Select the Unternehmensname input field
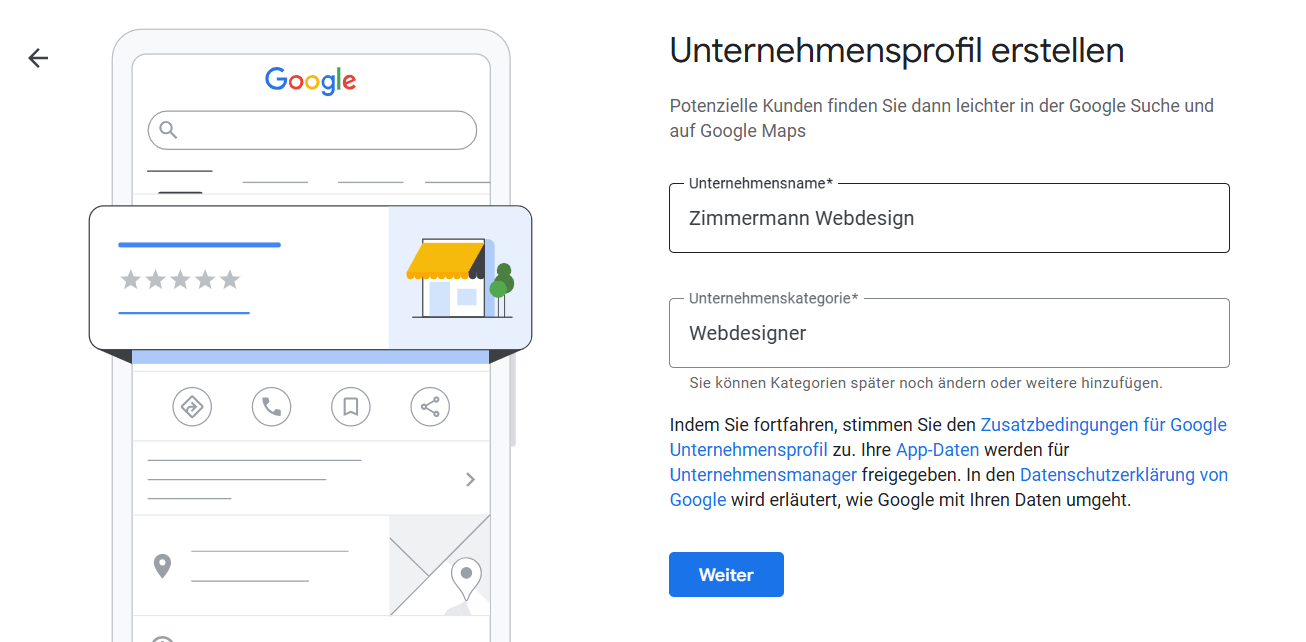Image resolution: width=1306 pixels, height=642 pixels. pyautogui.click(x=949, y=218)
